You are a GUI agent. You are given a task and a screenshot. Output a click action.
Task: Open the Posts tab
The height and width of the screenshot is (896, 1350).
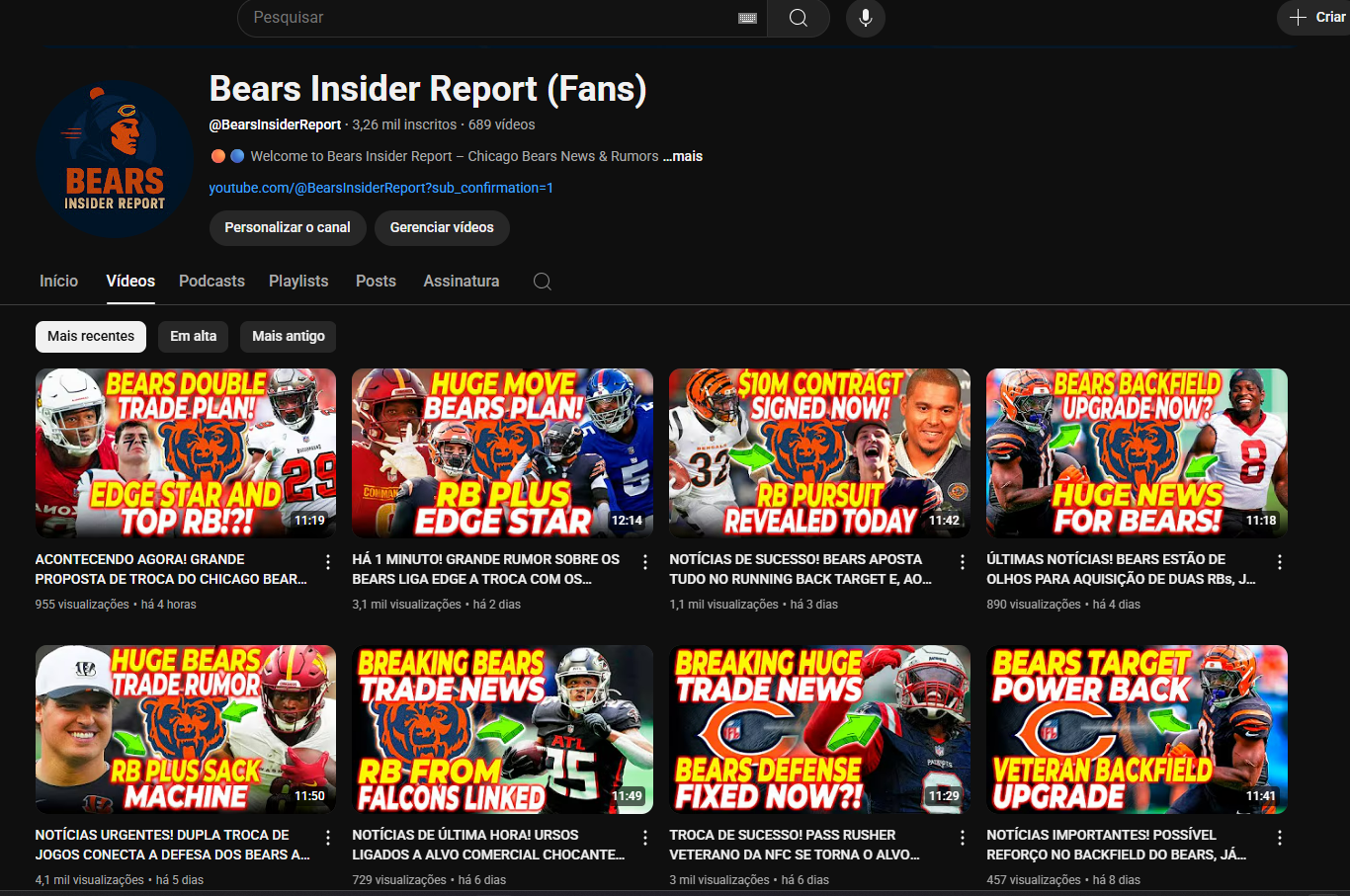(x=376, y=282)
